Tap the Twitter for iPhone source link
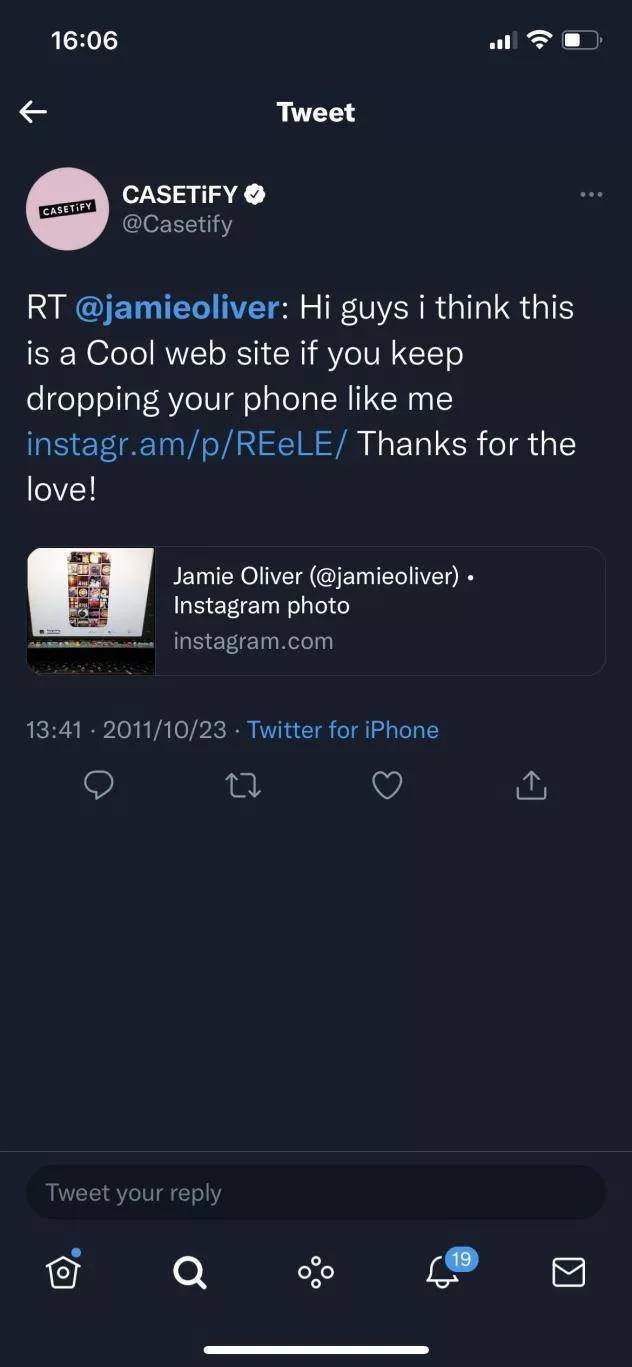The image size is (632, 1367). (x=343, y=730)
